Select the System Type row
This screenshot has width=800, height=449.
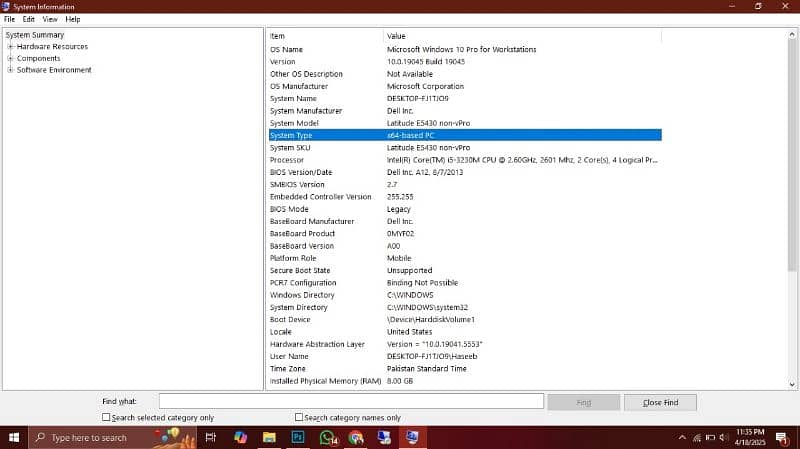tap(465, 135)
